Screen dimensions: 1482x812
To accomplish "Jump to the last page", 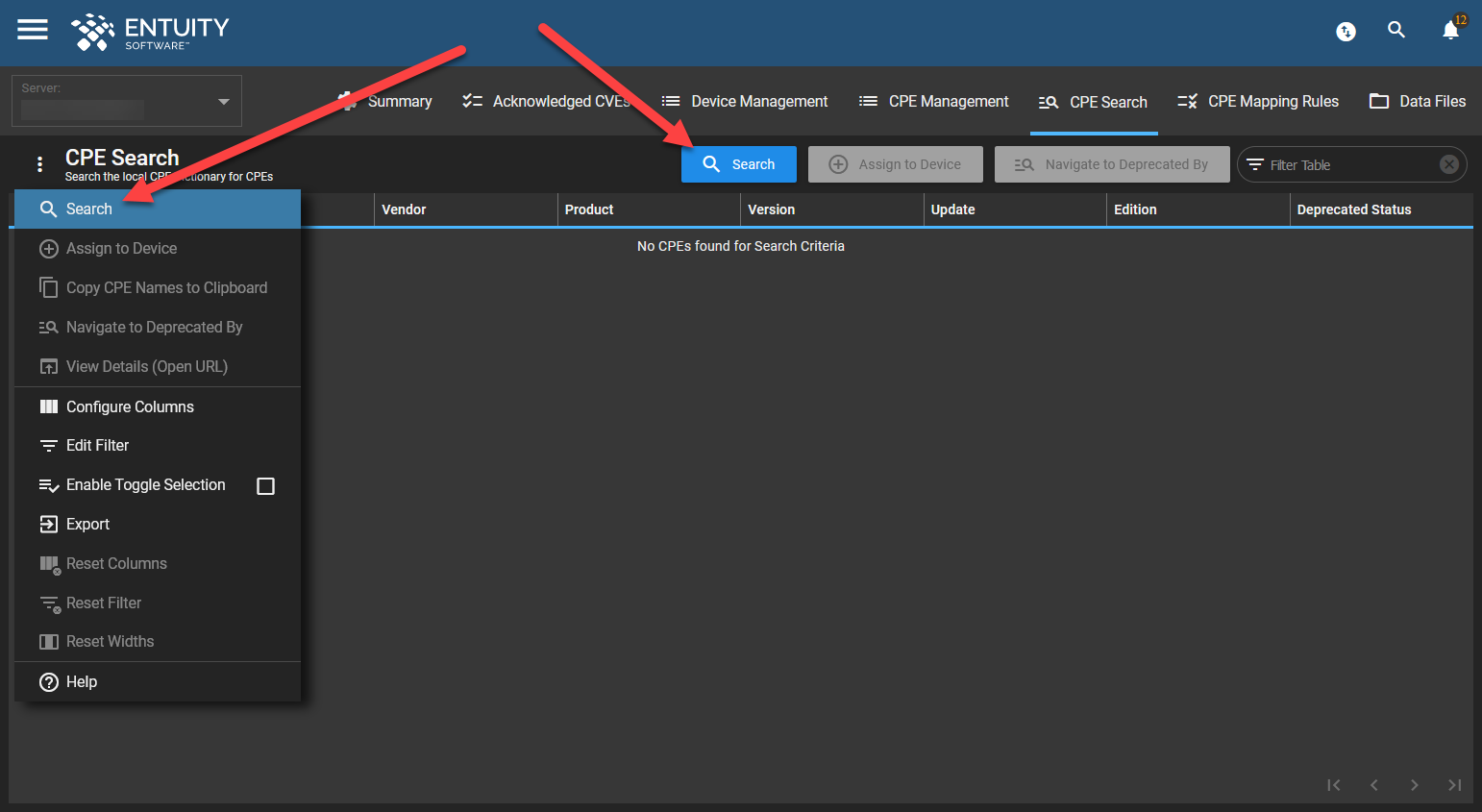I will pyautogui.click(x=1455, y=785).
